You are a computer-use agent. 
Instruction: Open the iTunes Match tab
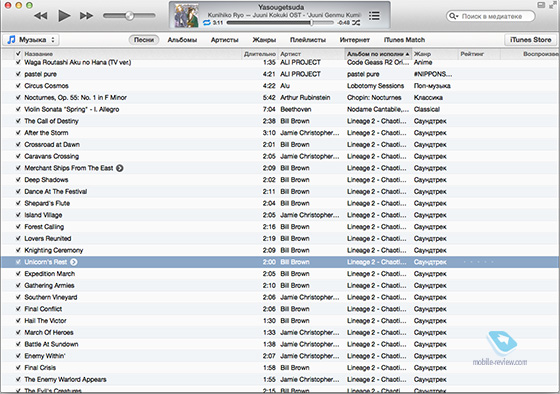pos(404,40)
